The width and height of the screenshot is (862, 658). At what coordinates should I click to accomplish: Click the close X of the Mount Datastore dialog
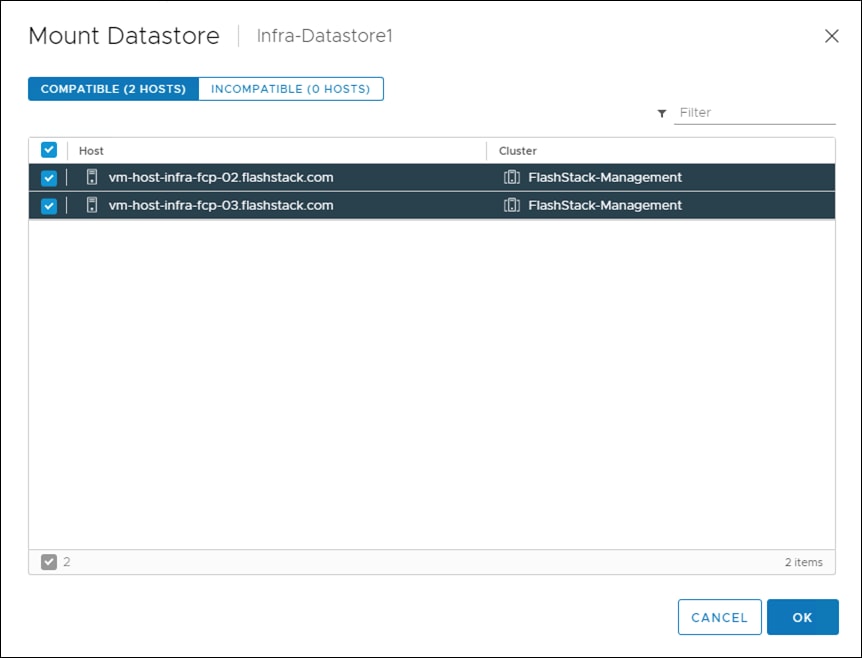pos(831,36)
